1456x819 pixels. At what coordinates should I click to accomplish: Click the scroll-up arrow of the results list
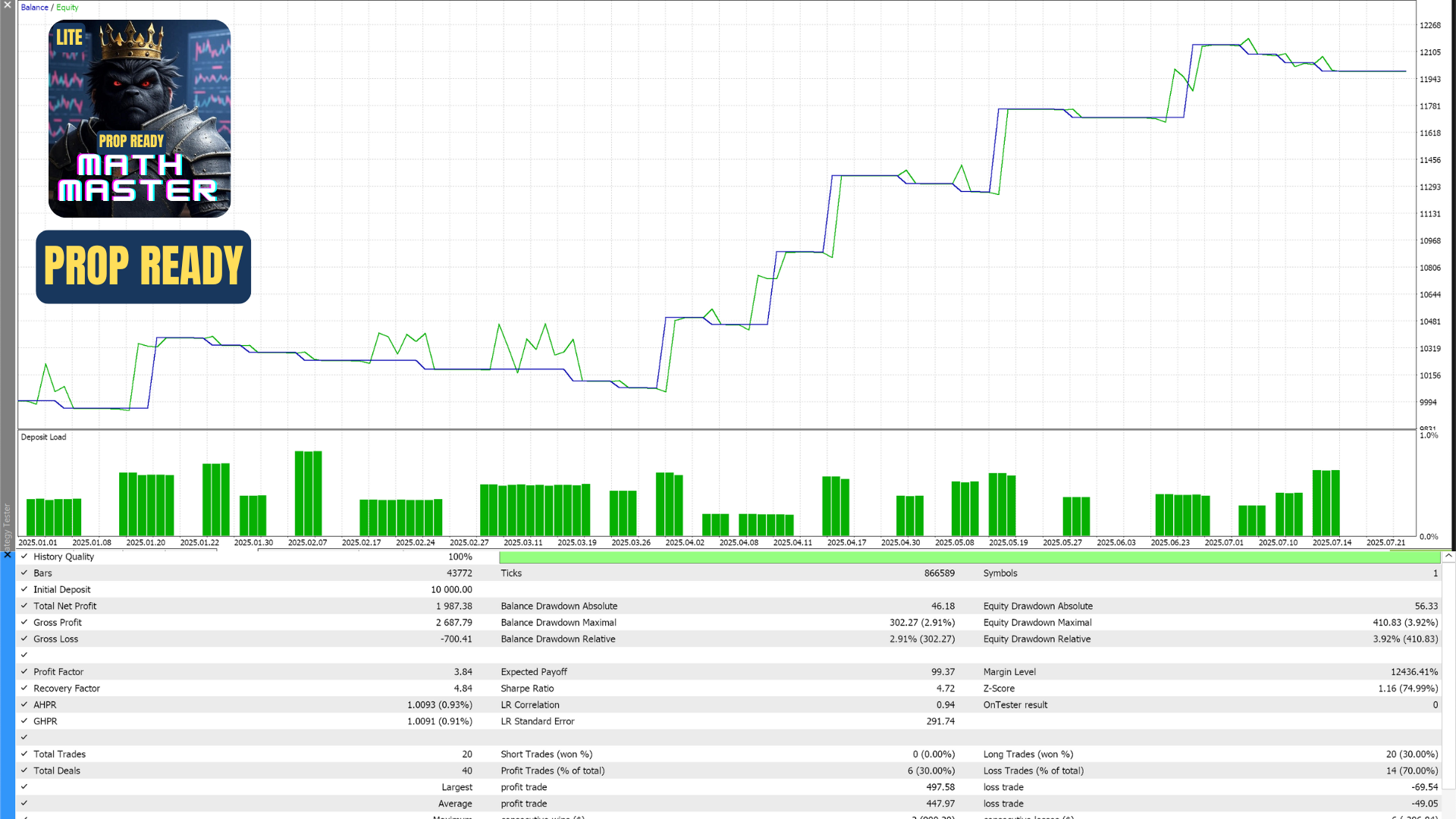coord(1448,557)
